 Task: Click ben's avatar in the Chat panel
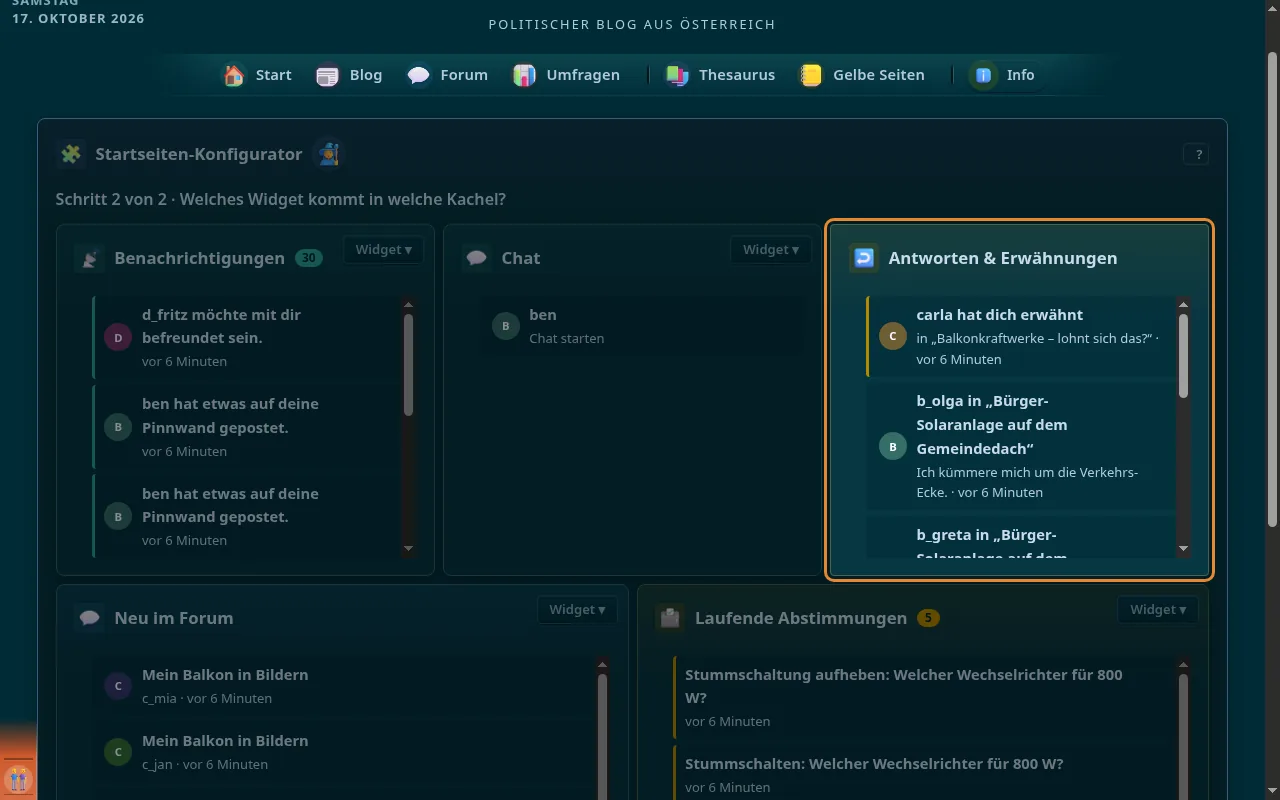[506, 326]
